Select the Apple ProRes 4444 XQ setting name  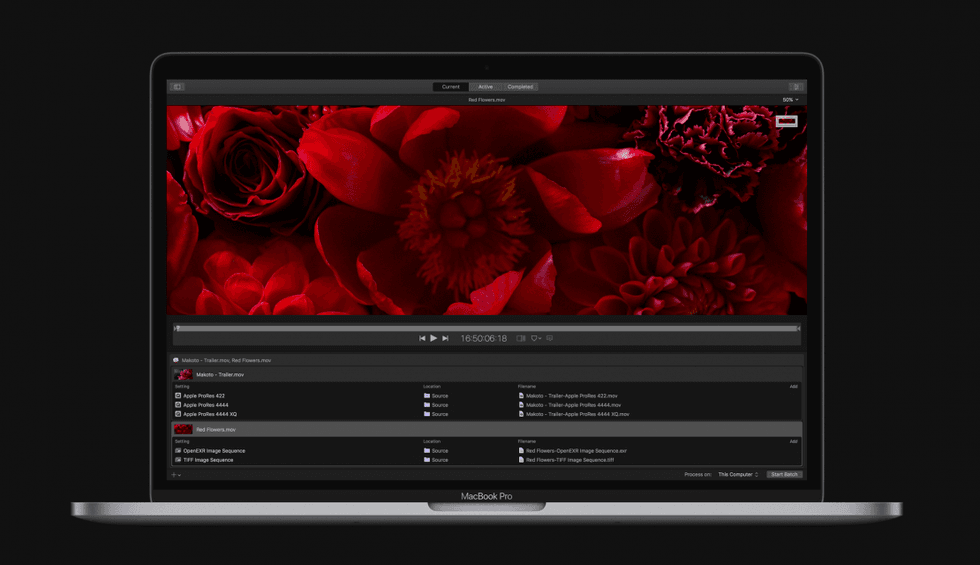pos(210,414)
